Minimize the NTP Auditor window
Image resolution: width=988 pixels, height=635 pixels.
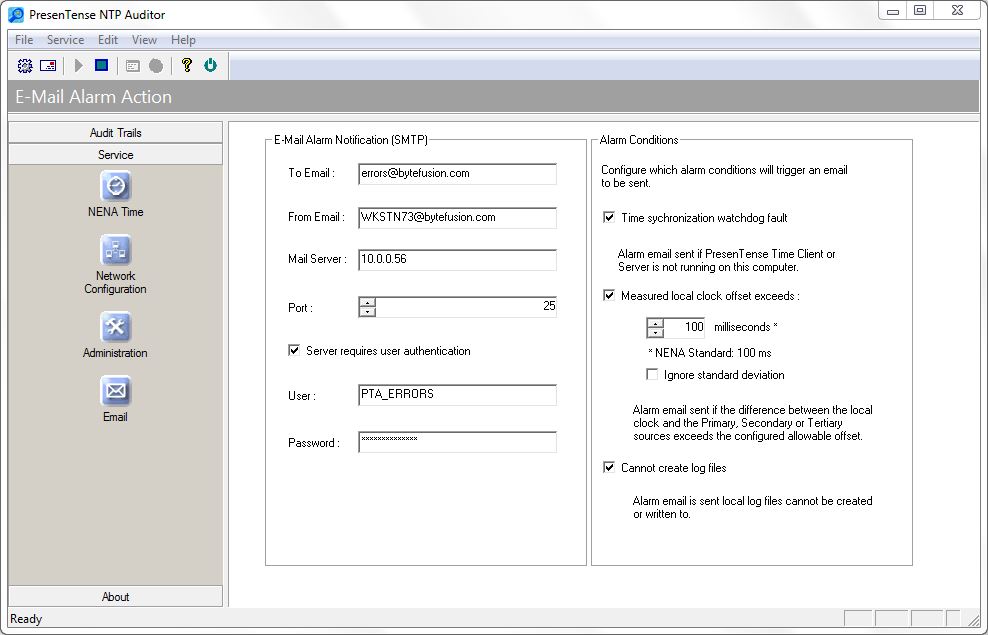[x=893, y=11]
